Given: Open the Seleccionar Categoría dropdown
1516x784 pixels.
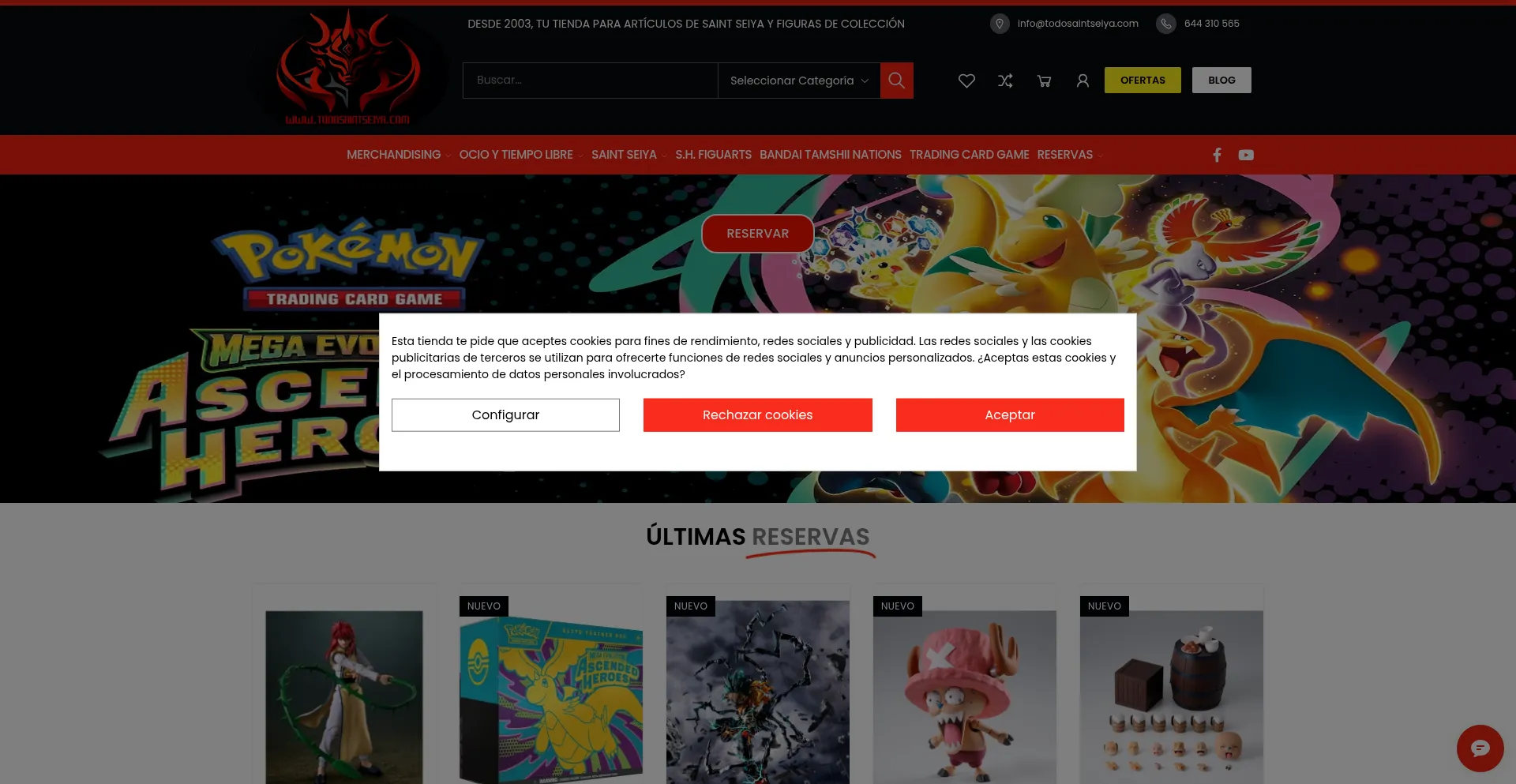Looking at the screenshot, I should click(x=798, y=81).
